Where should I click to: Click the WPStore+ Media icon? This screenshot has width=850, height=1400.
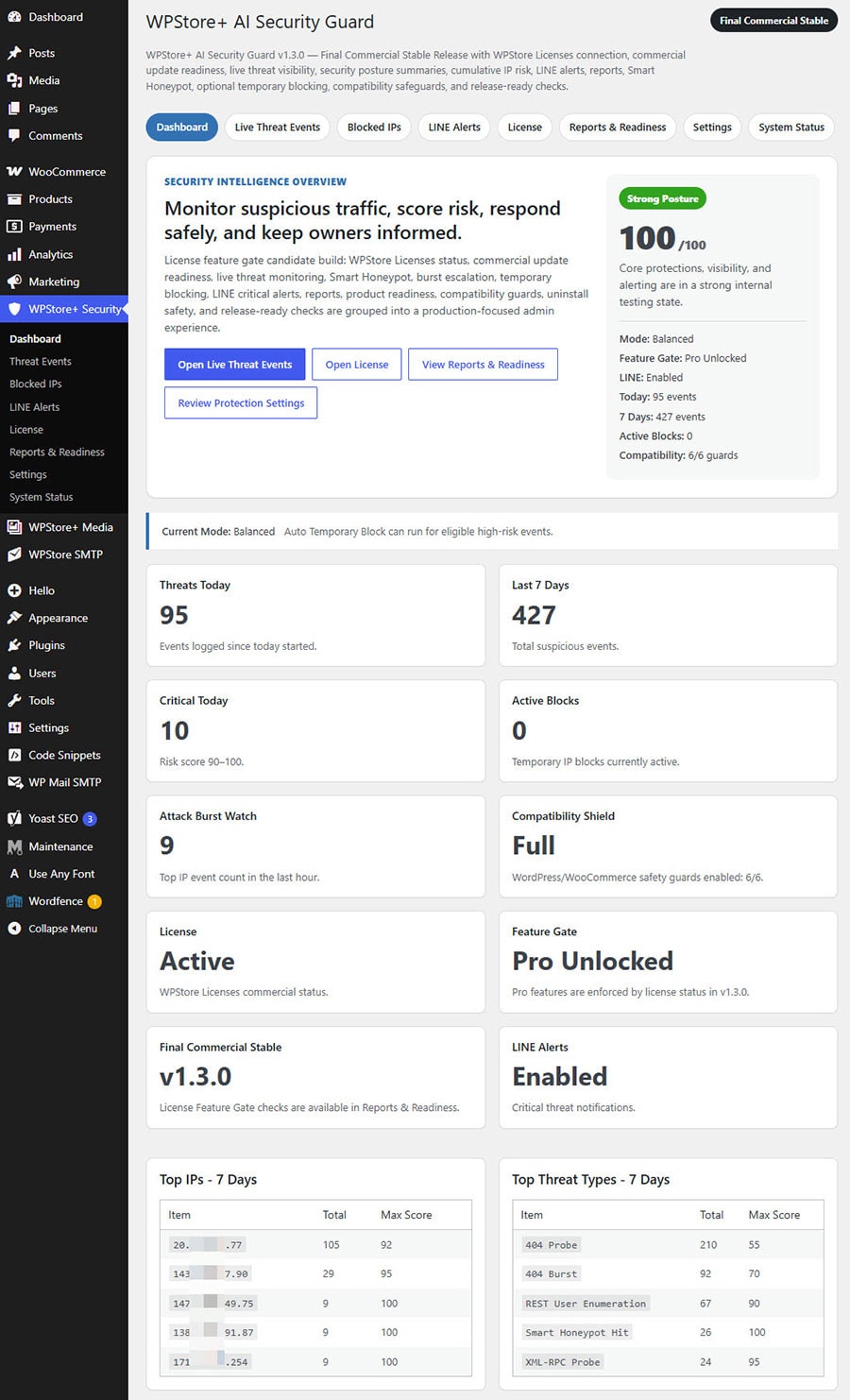click(x=14, y=527)
